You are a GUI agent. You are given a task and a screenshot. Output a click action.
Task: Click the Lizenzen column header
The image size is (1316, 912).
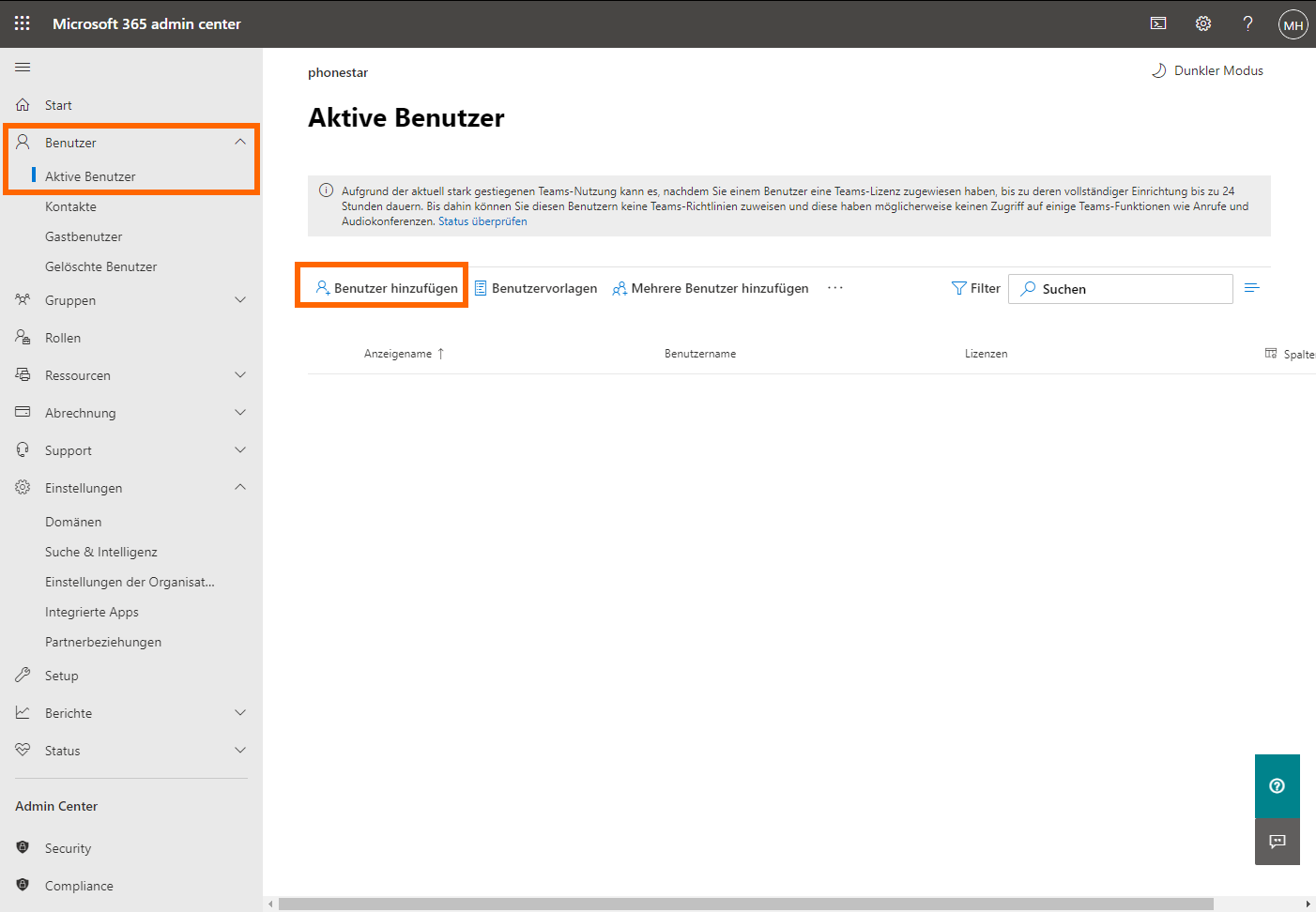(x=986, y=354)
